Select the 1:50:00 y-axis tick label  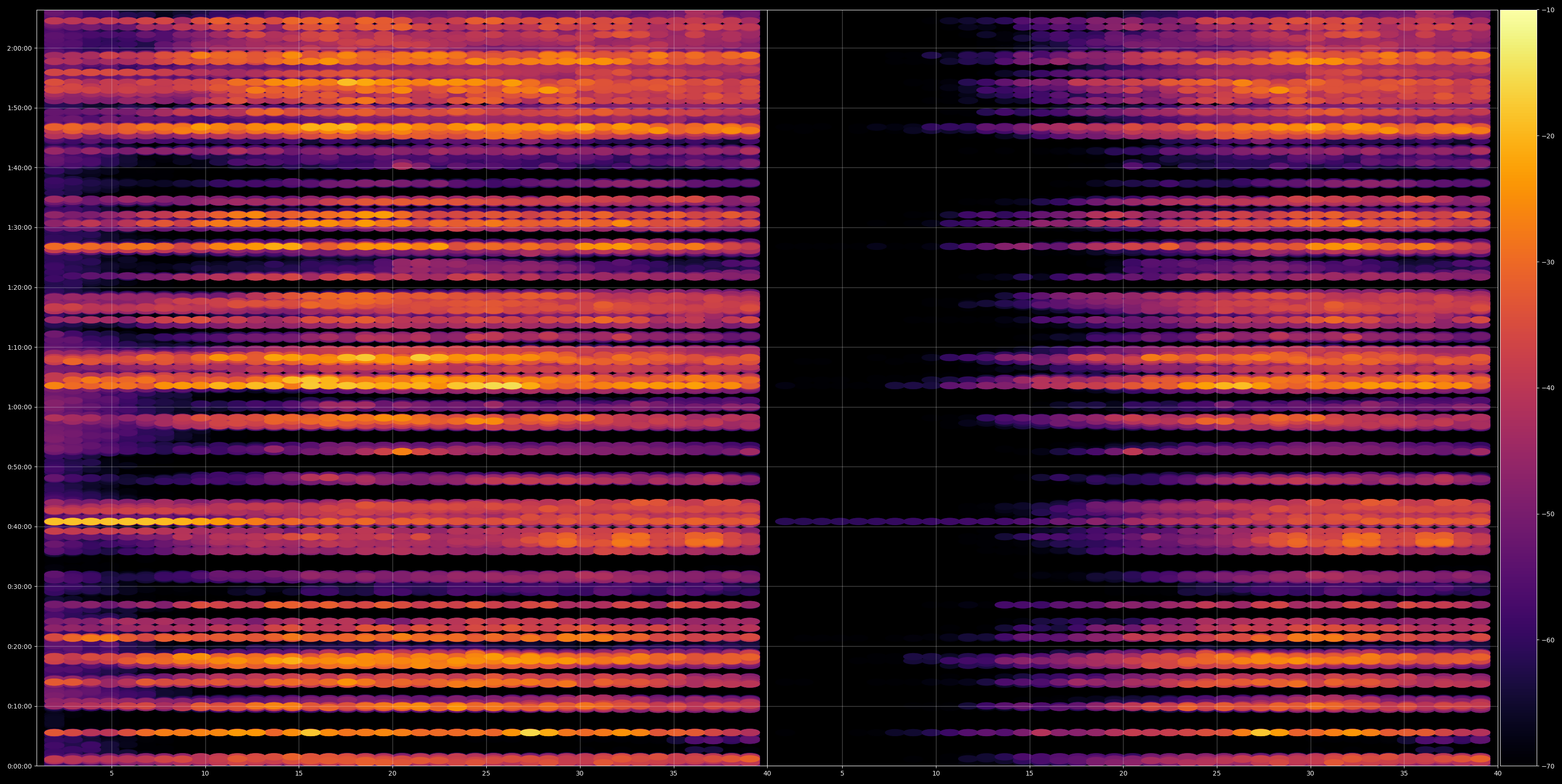click(20, 108)
